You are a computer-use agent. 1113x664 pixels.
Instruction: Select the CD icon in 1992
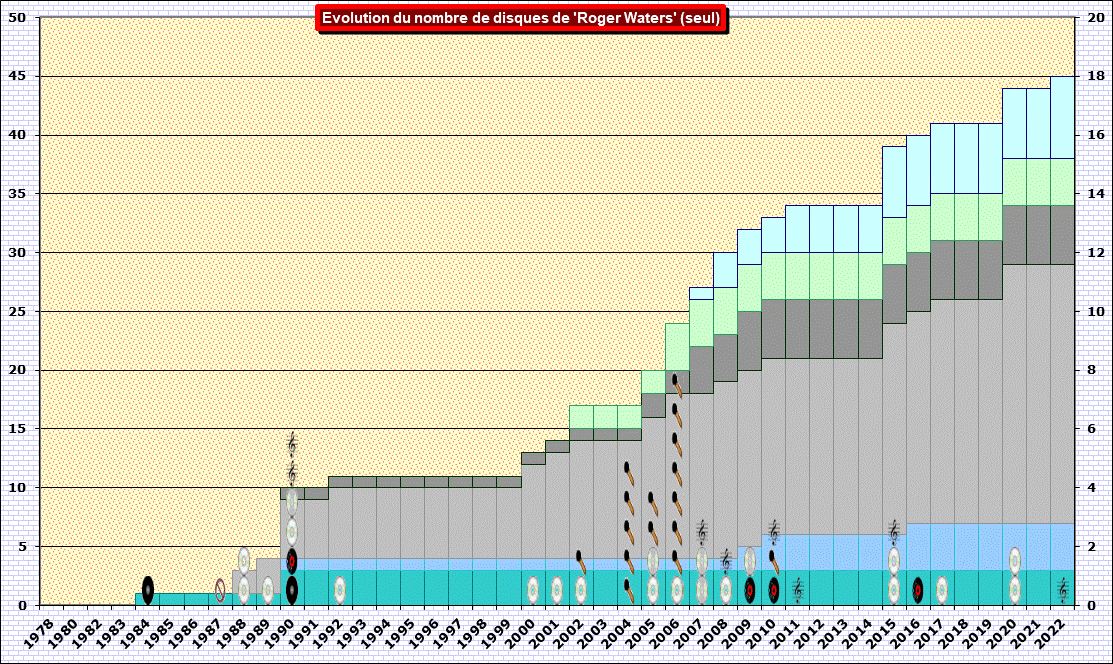[x=340, y=590]
